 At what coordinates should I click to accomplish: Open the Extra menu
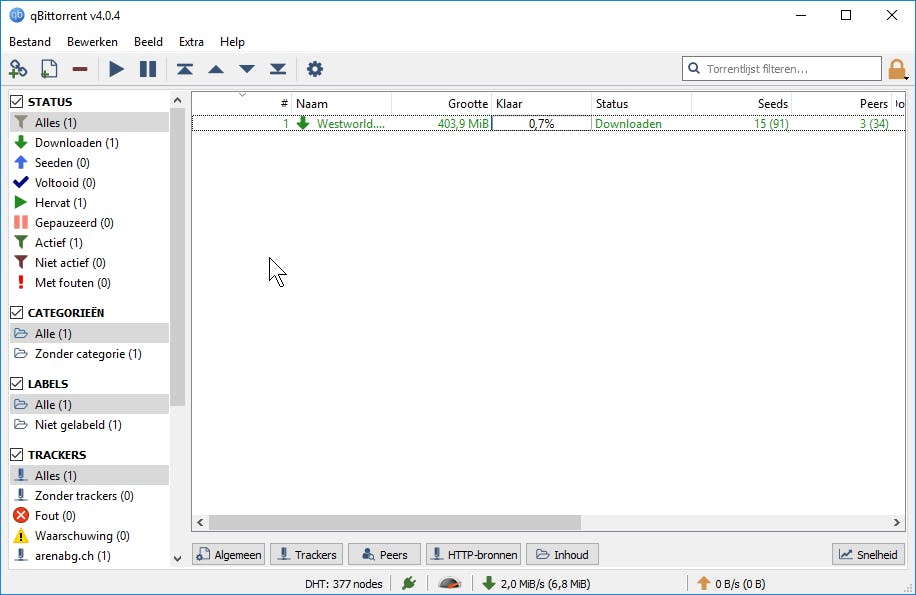(x=191, y=42)
